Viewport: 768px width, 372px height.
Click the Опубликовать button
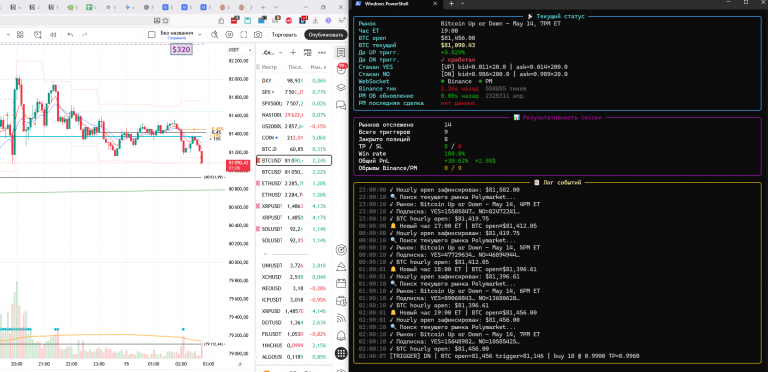coord(325,35)
